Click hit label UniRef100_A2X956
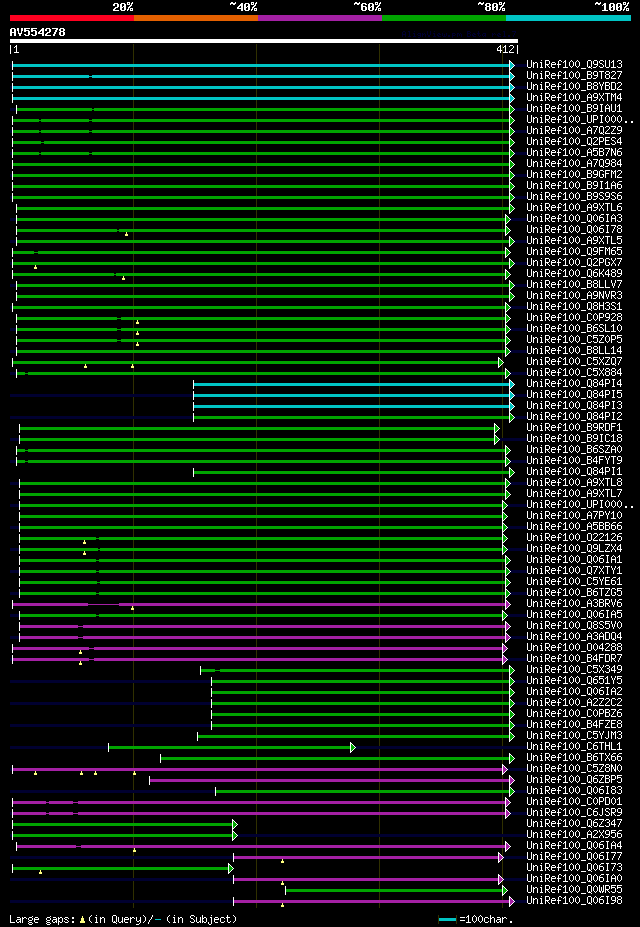The height and width of the screenshot is (927, 640). 574,835
